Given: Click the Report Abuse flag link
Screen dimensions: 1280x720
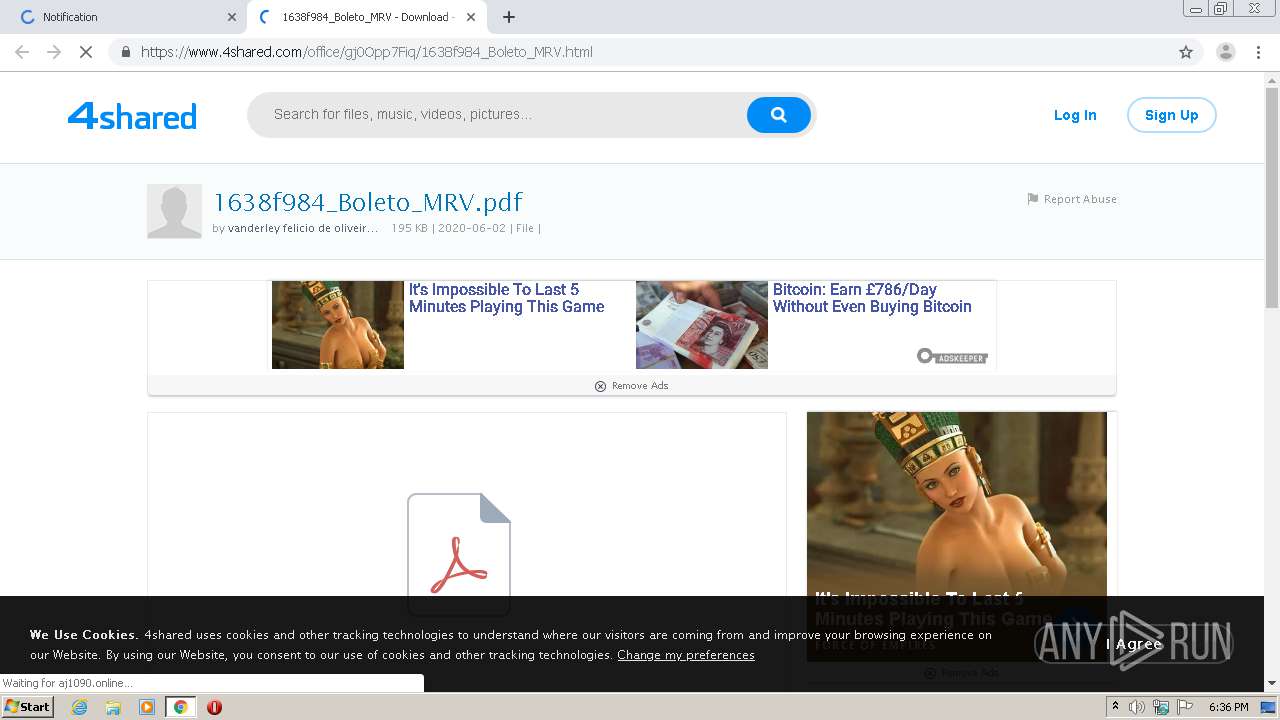Looking at the screenshot, I should click(x=1072, y=199).
